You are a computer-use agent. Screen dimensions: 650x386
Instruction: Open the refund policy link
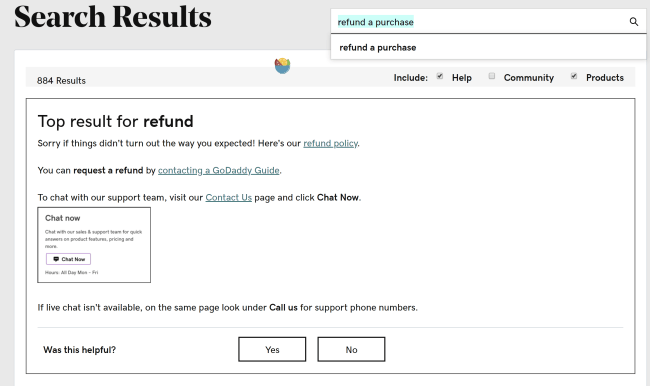tap(330, 143)
